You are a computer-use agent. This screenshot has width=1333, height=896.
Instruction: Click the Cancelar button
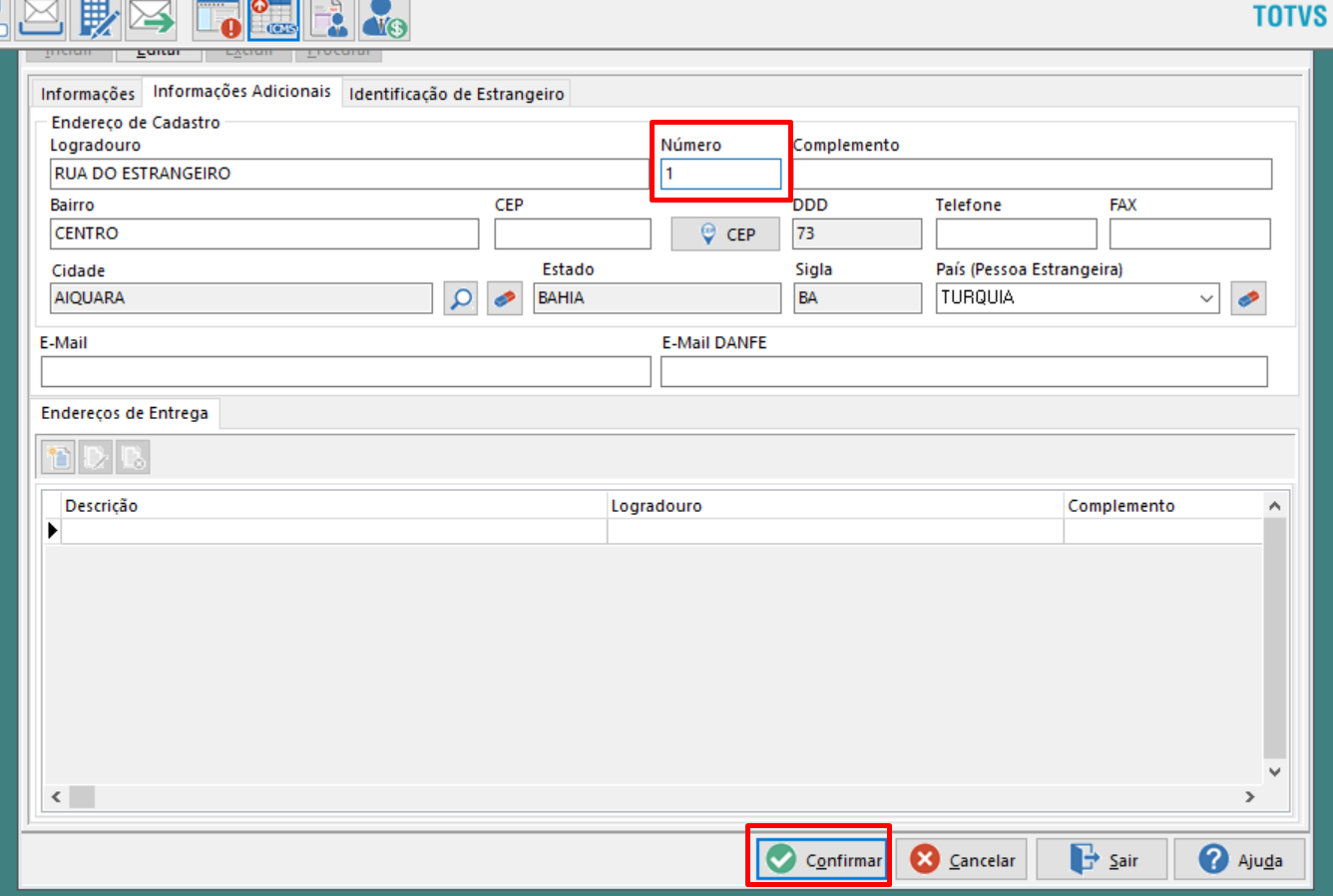point(962,859)
